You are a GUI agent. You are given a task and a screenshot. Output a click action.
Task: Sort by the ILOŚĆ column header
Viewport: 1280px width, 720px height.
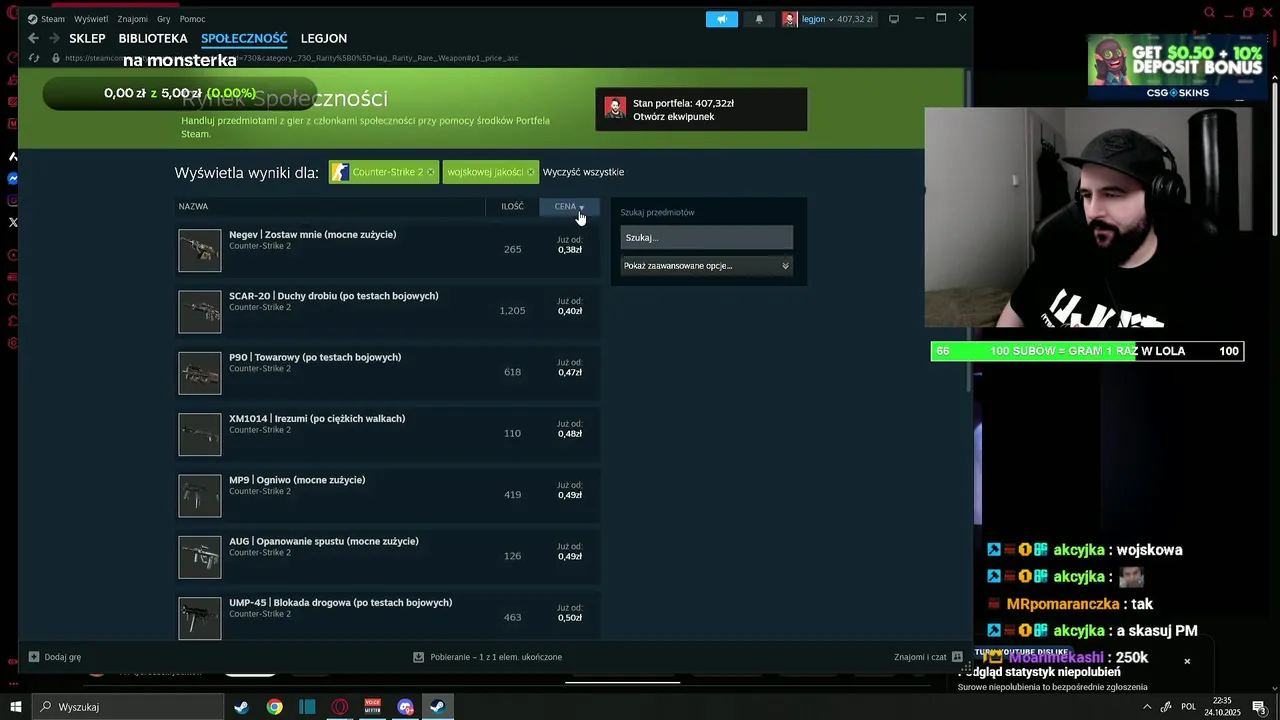point(512,207)
